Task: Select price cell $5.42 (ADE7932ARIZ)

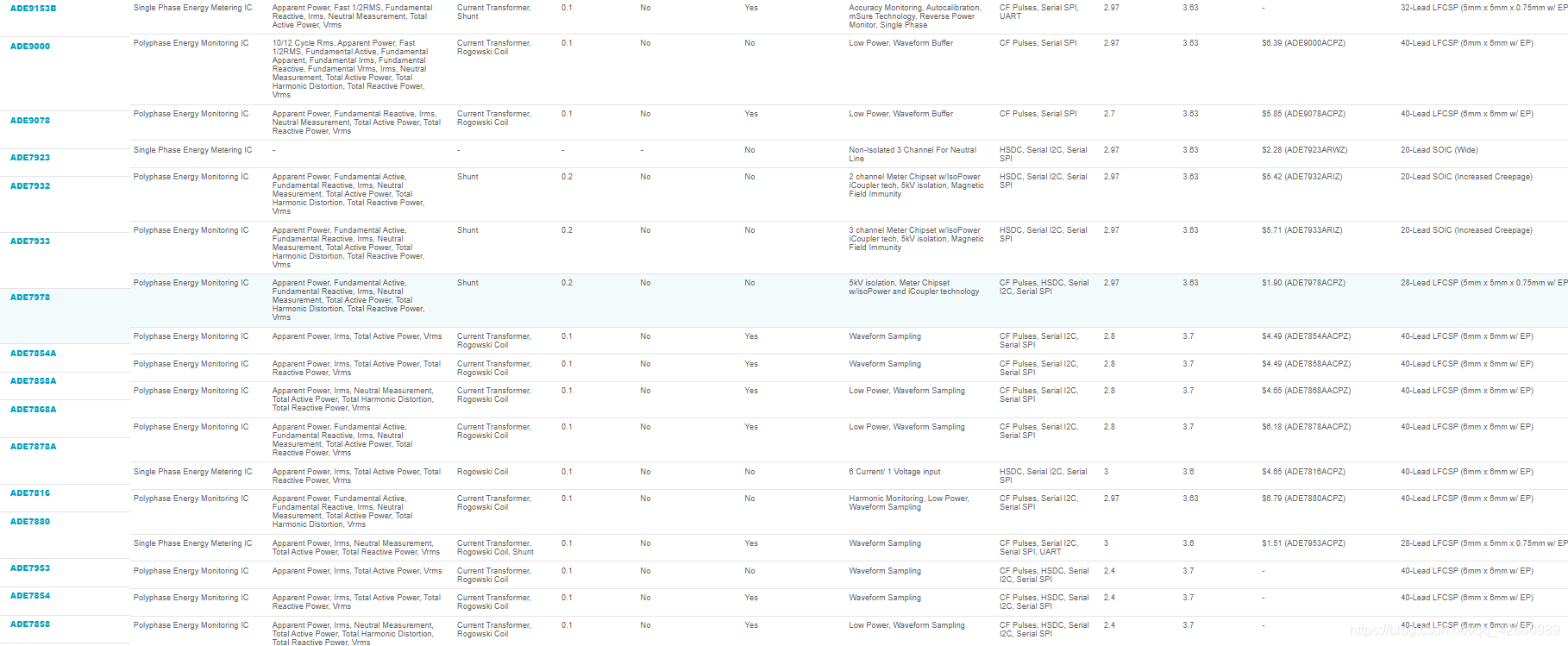Action: pyautogui.click(x=1301, y=177)
